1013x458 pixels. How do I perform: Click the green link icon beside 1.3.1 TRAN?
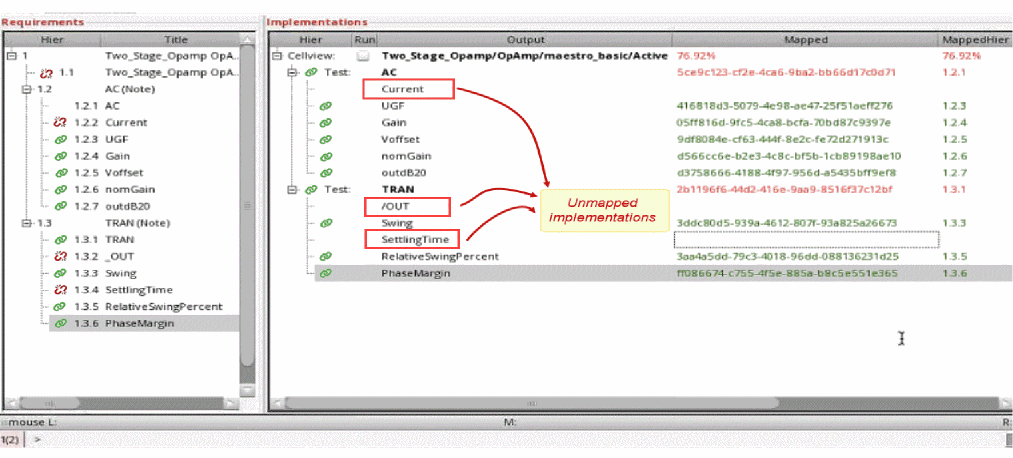pos(61,240)
